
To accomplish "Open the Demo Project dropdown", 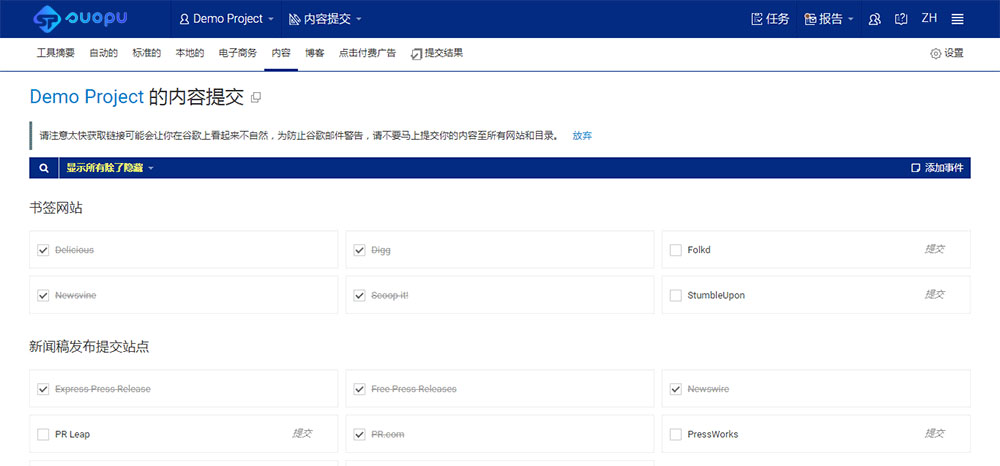I will pos(226,19).
